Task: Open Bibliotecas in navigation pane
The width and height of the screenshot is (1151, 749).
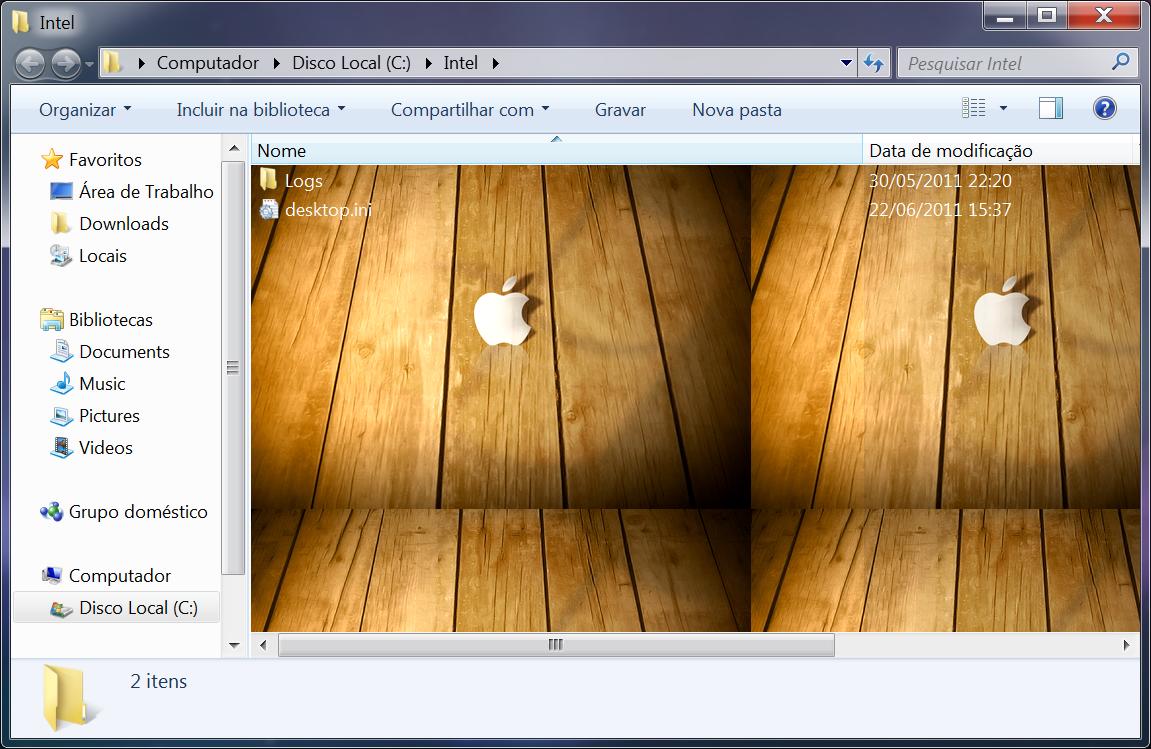Action: (x=111, y=320)
